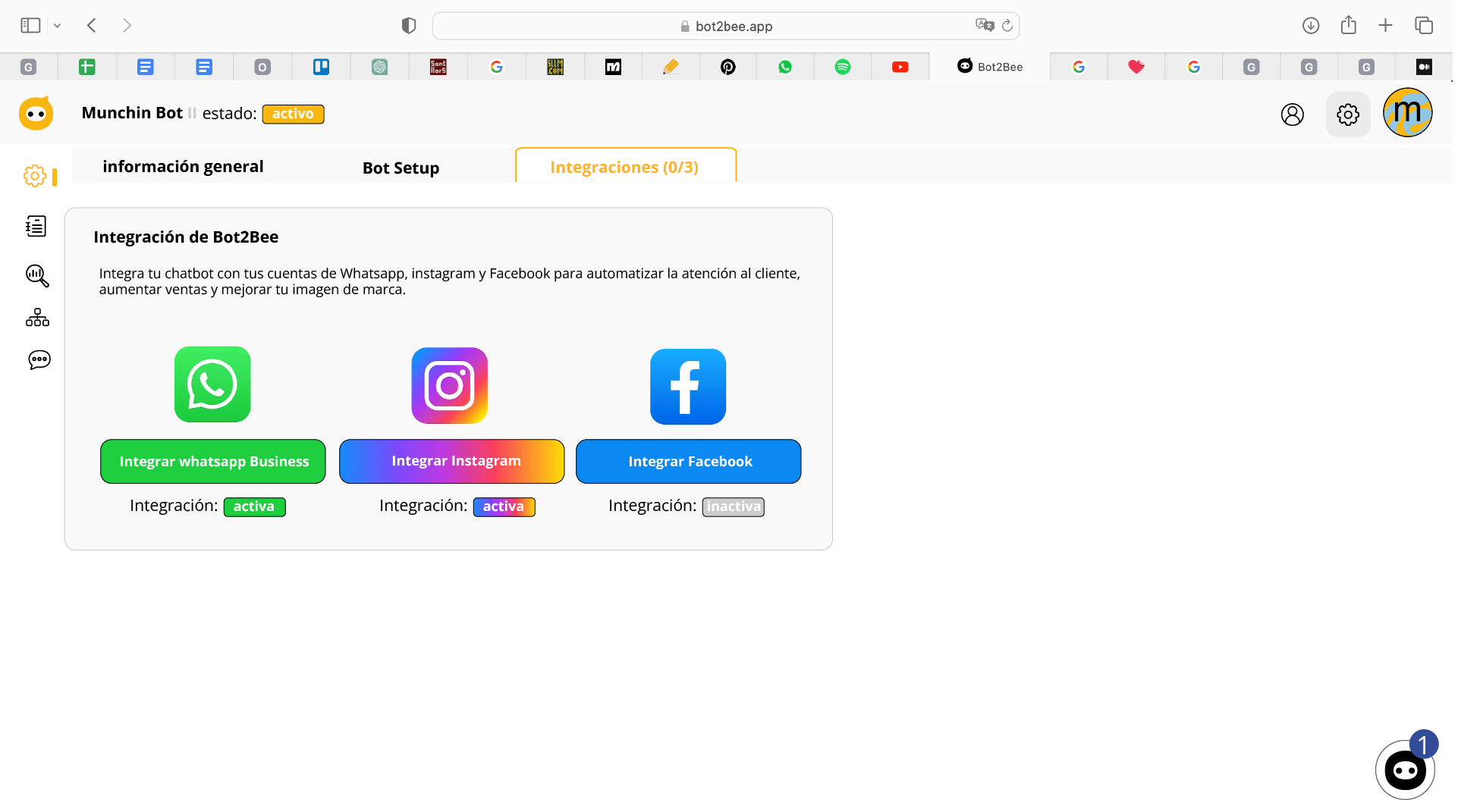
Task: Click the bot2bee.app address bar
Action: pos(725,27)
